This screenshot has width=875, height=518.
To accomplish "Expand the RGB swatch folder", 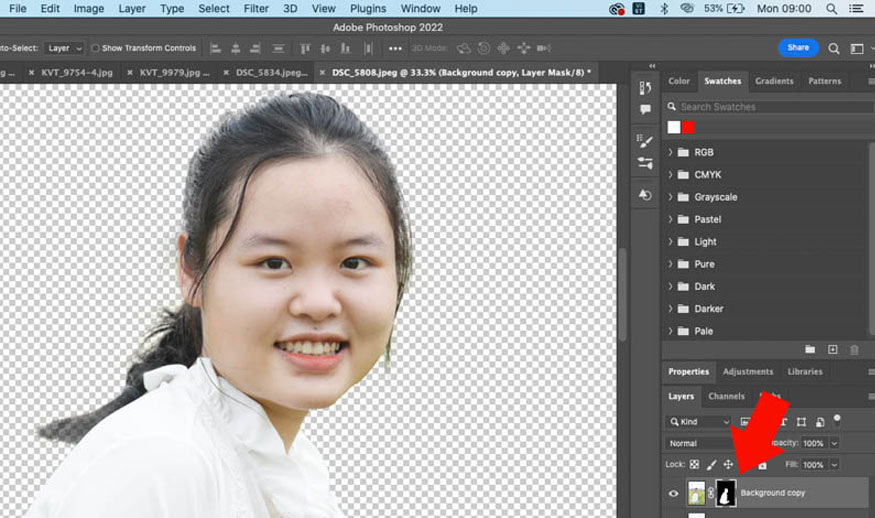I will point(671,152).
